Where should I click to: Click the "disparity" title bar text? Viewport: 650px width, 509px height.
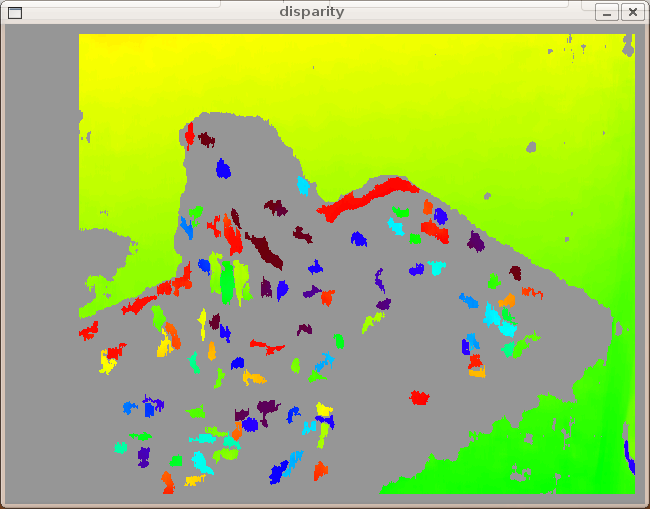coord(312,12)
